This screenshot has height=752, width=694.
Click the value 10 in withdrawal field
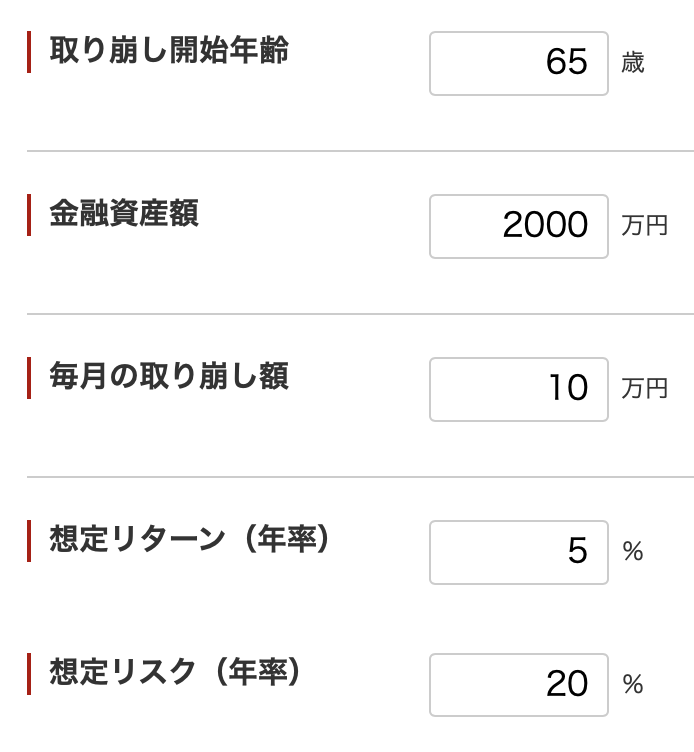point(569,388)
